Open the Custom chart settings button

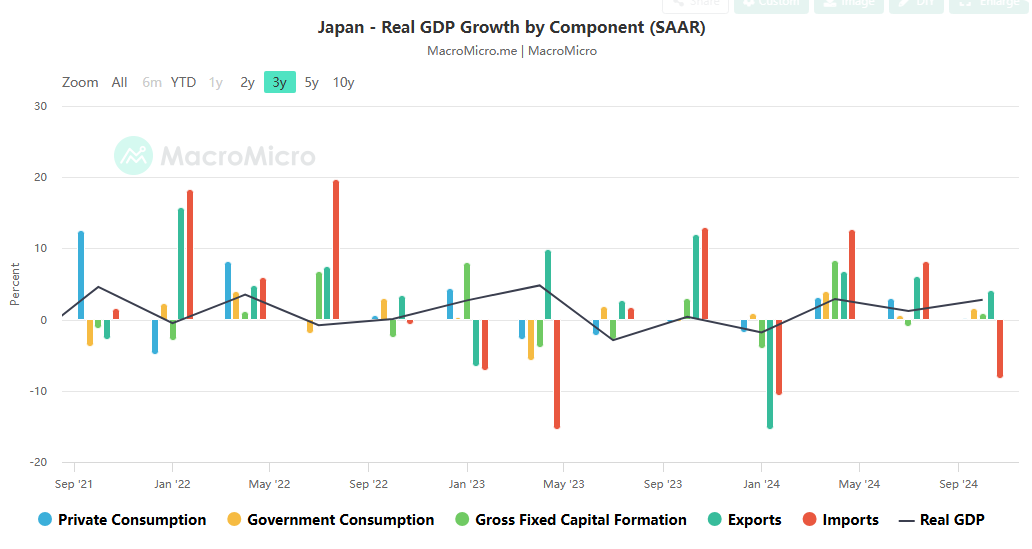(771, 5)
